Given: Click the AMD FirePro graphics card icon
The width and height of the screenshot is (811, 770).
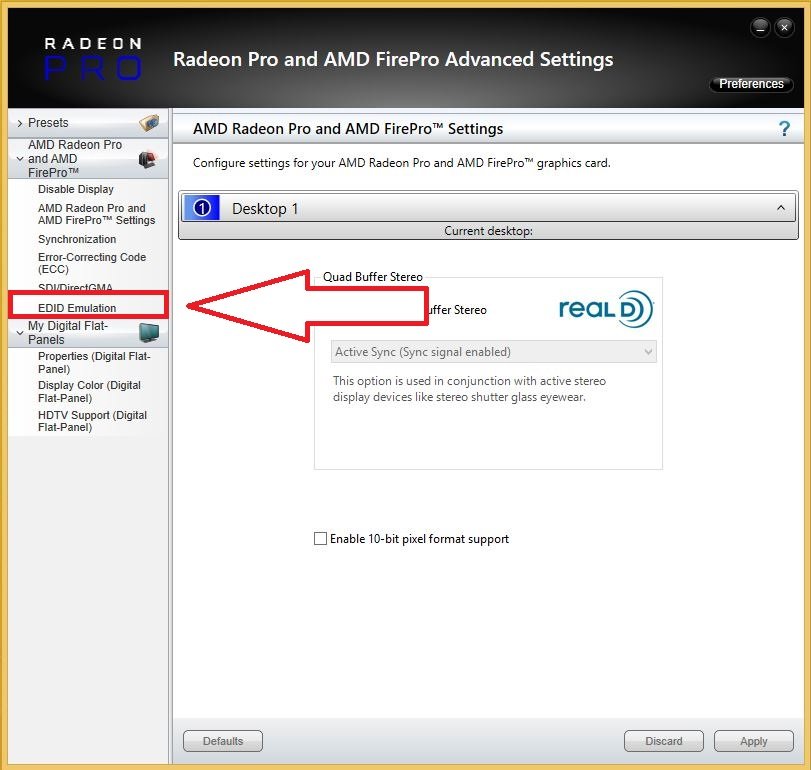Looking at the screenshot, I should tap(148, 159).
